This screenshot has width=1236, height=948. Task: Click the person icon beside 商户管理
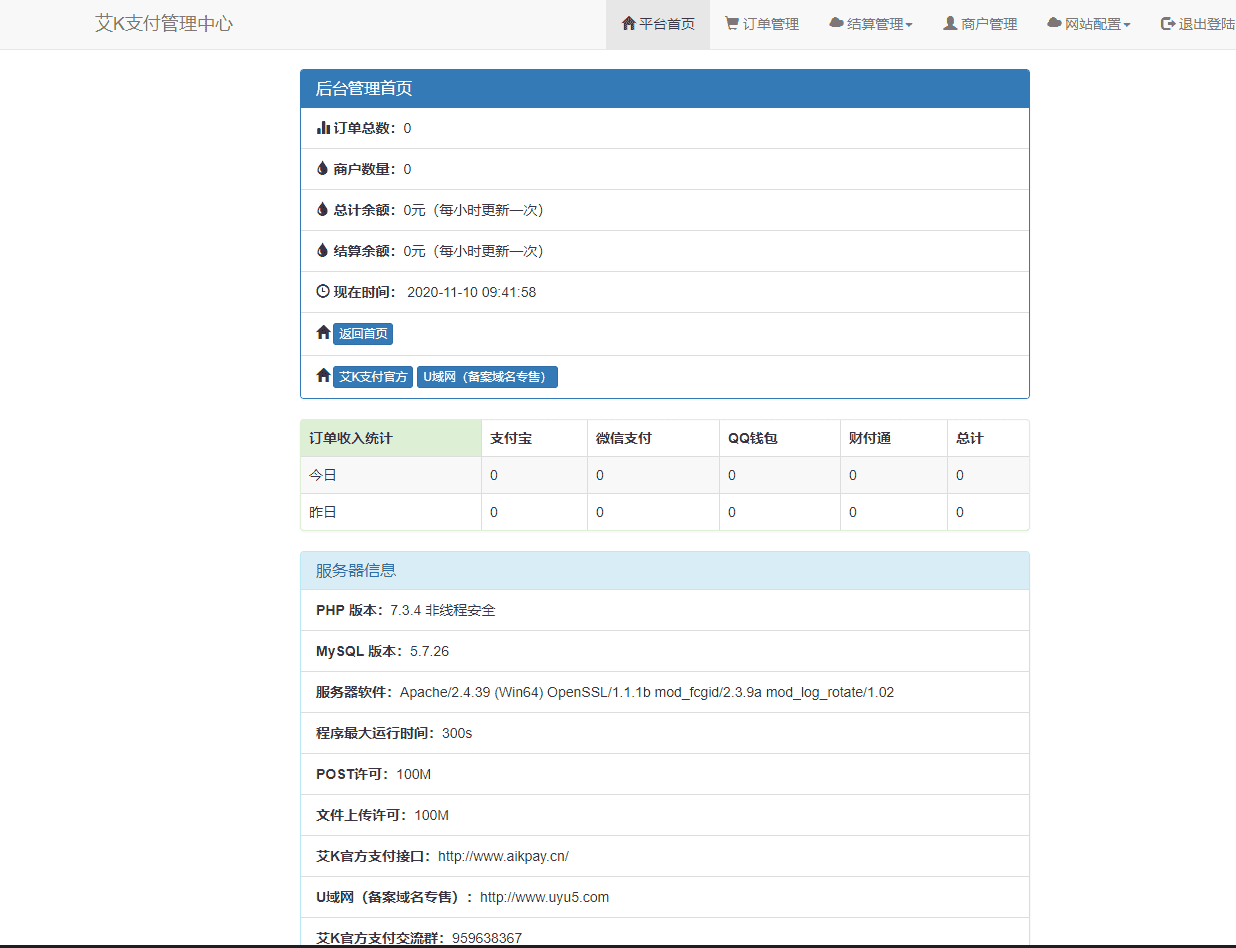click(x=948, y=24)
